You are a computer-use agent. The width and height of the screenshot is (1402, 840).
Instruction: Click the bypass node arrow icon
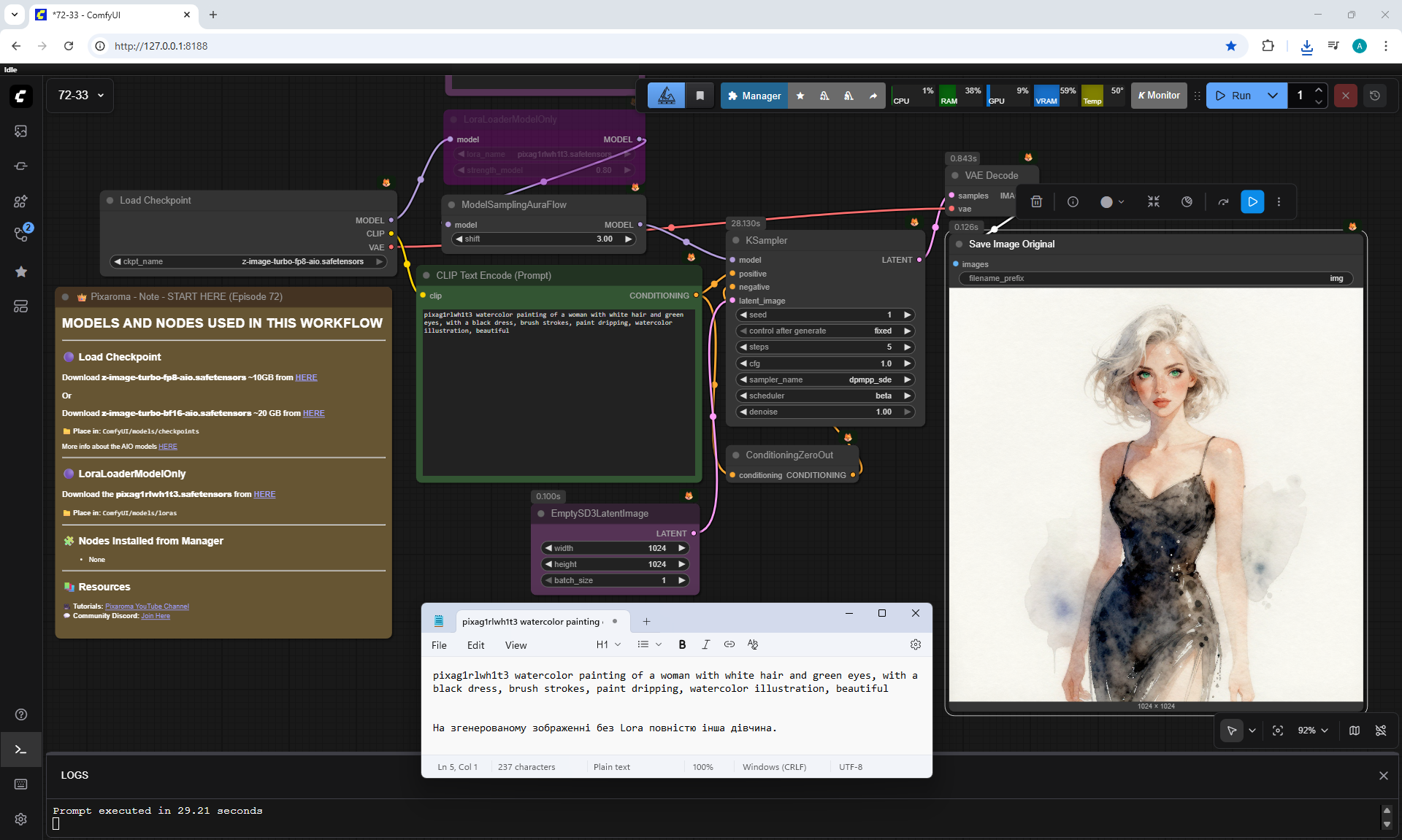pyautogui.click(x=1223, y=202)
